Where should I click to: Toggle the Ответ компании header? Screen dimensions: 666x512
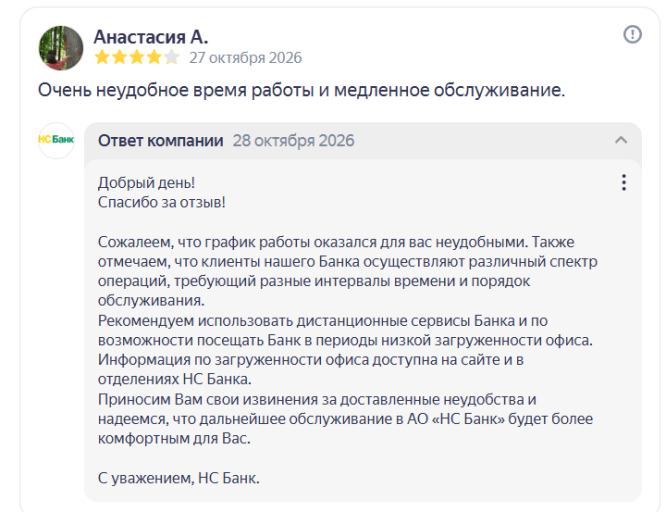(x=363, y=141)
